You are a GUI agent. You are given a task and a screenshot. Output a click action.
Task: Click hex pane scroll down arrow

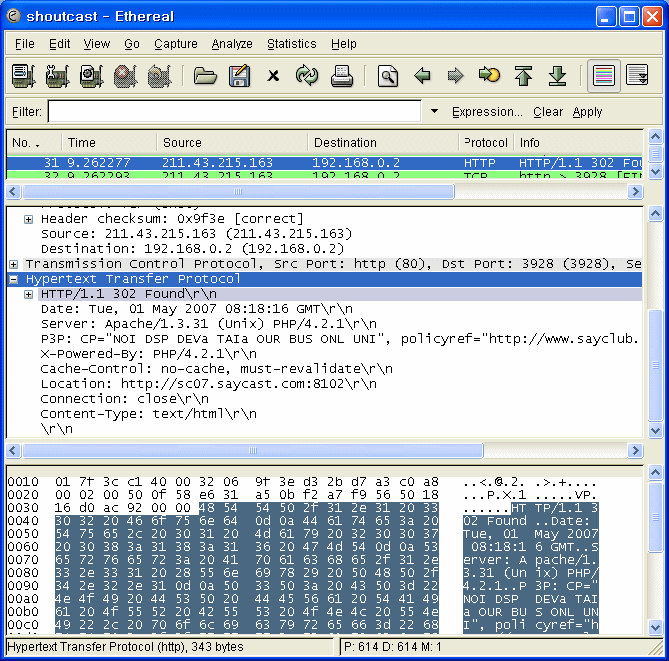click(655, 627)
